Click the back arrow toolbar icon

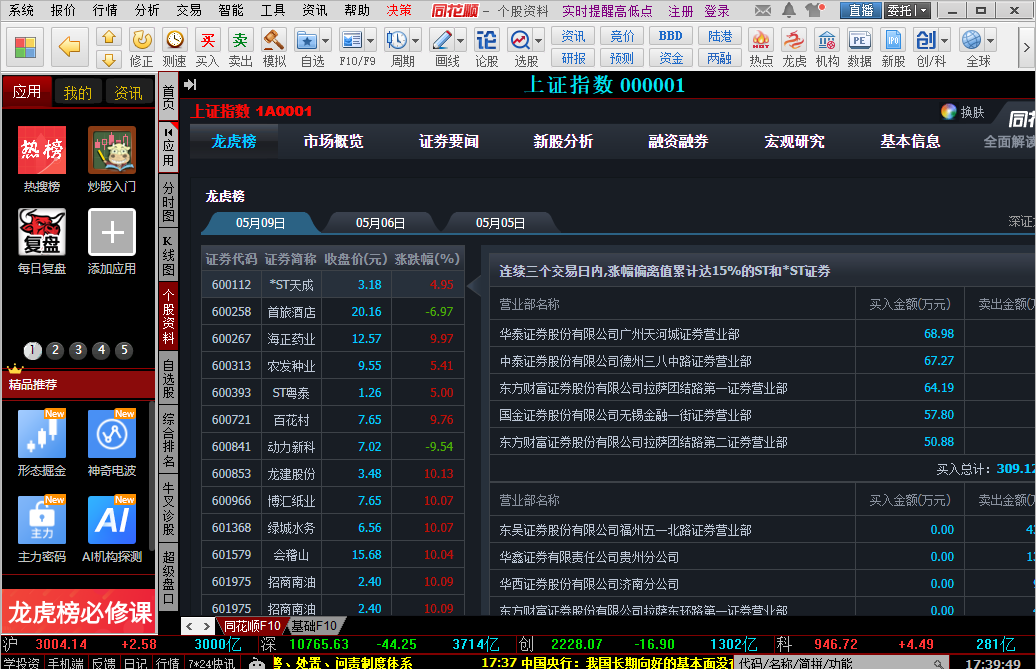(69, 46)
